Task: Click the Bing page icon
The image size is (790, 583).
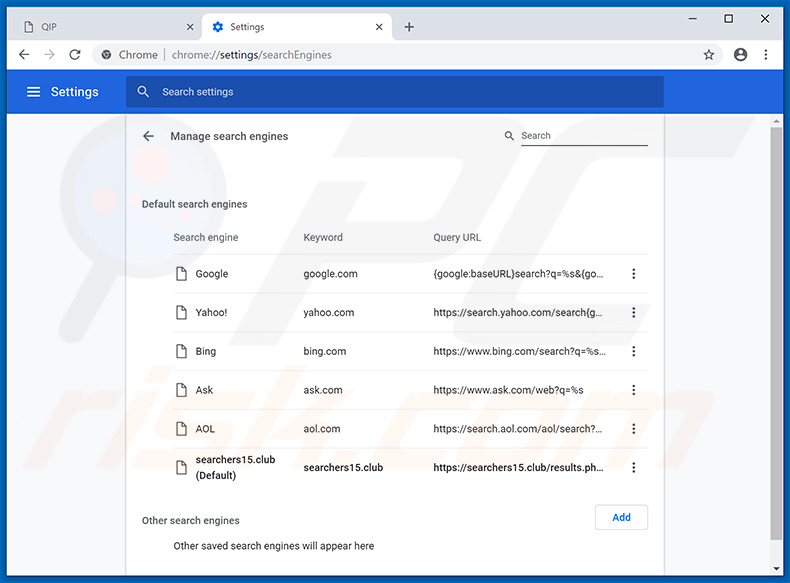Action: click(181, 351)
